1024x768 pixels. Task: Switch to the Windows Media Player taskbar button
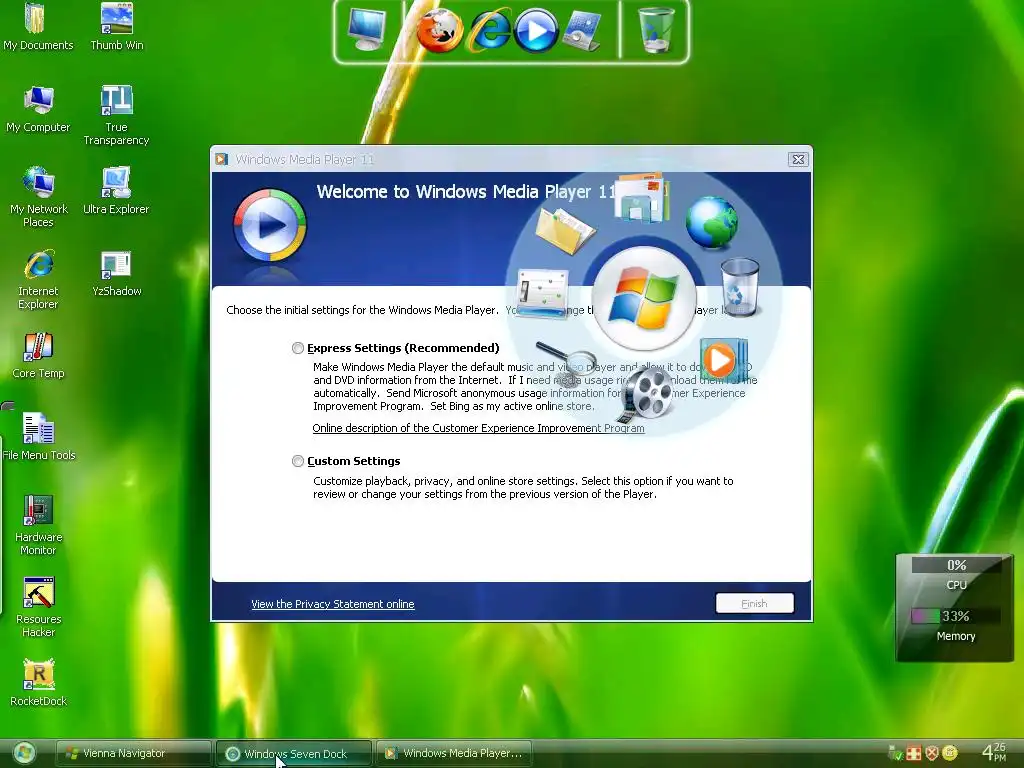[x=453, y=753]
